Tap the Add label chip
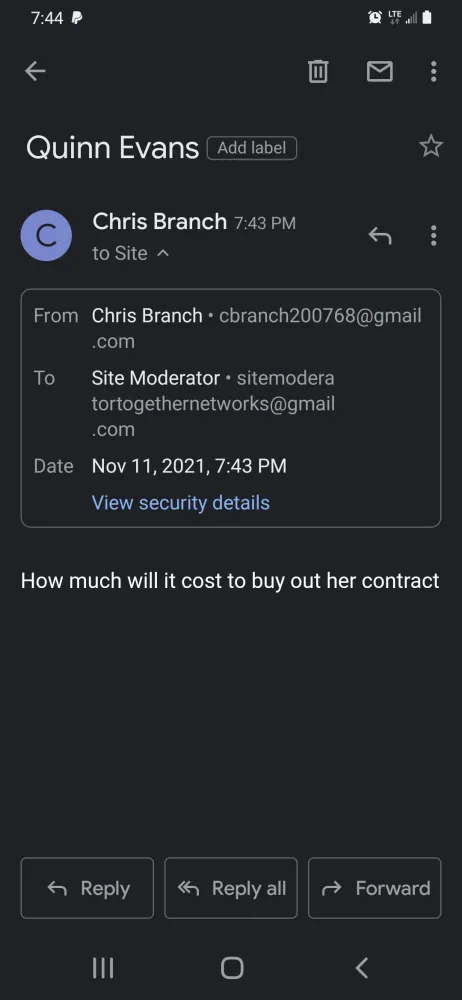Screen dimensions: 462x1000 pyautogui.click(x=252, y=148)
